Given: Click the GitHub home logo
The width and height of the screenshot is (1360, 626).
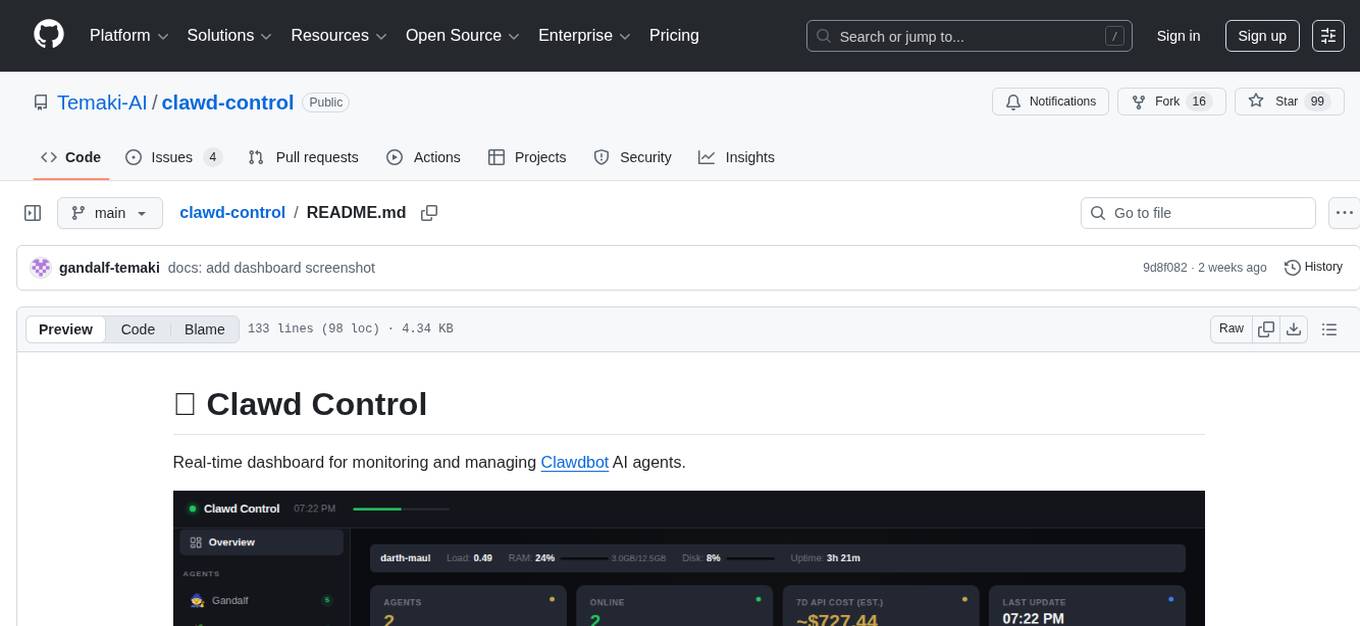Looking at the screenshot, I should click(48, 34).
